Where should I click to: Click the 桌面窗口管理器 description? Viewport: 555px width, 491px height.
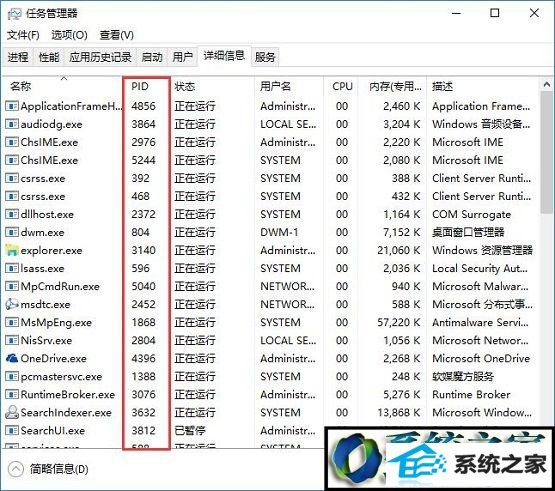(x=468, y=232)
